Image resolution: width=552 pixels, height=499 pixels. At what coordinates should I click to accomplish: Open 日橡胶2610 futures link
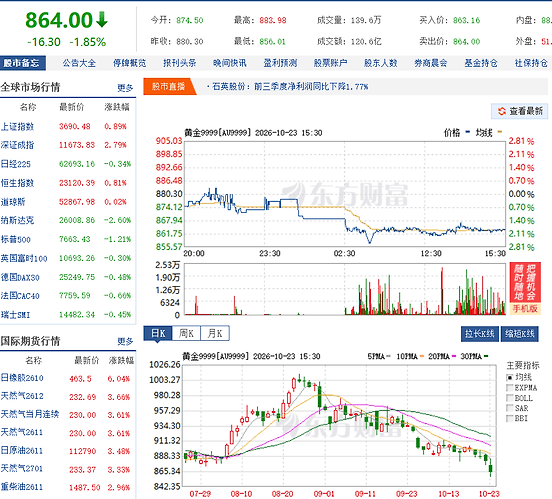[x=22, y=378]
